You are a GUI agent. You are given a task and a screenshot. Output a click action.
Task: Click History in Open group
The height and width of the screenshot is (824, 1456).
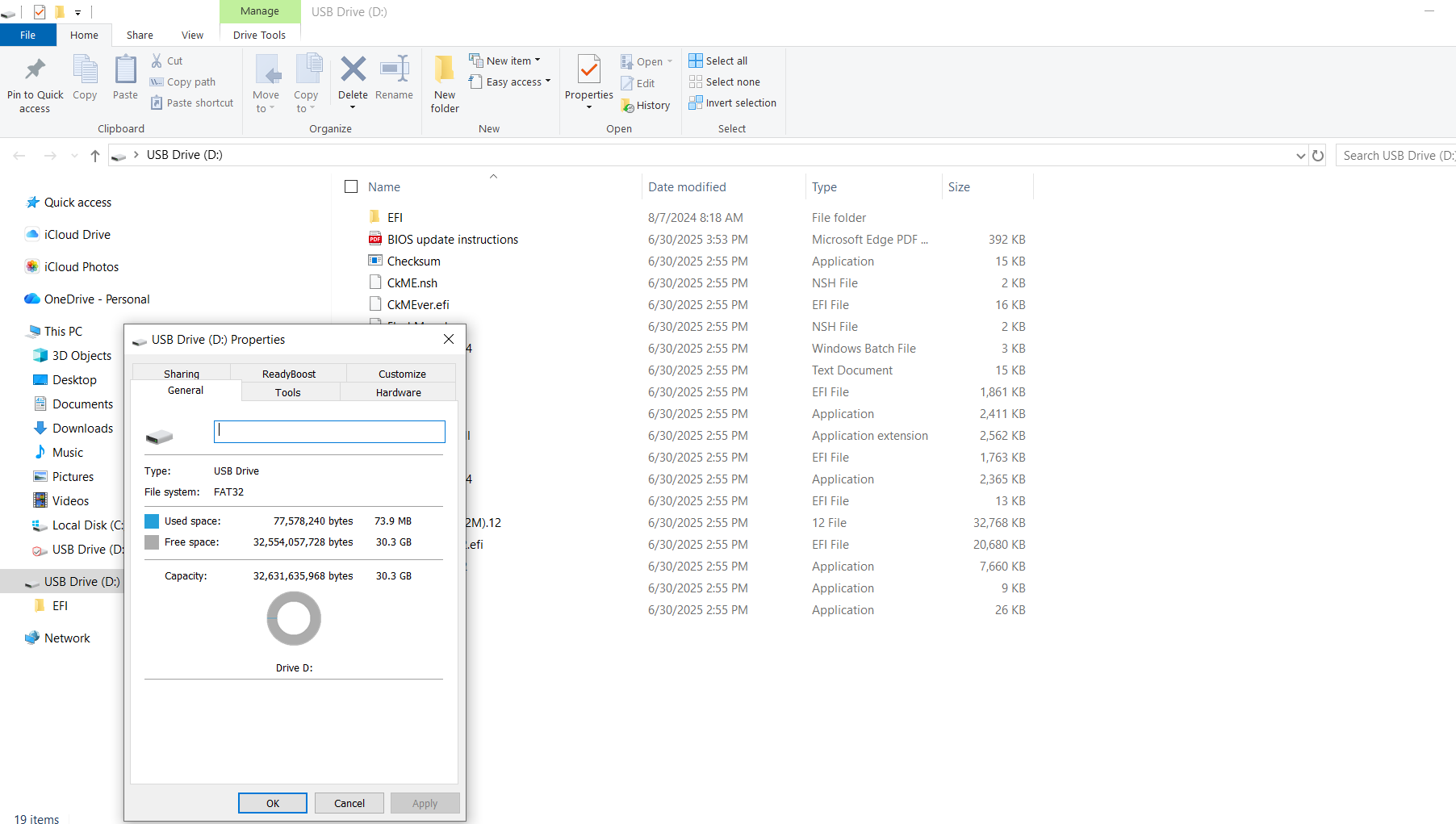pyautogui.click(x=646, y=105)
